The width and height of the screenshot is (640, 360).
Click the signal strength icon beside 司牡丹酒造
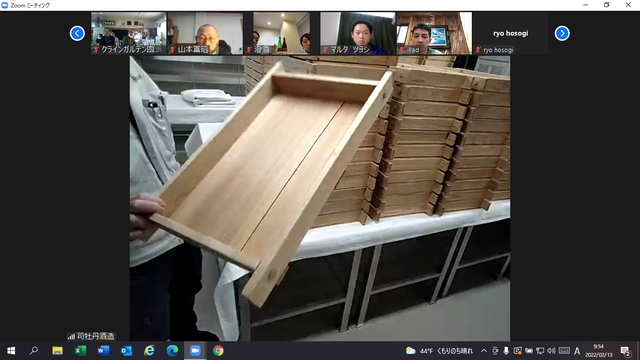tap(71, 336)
